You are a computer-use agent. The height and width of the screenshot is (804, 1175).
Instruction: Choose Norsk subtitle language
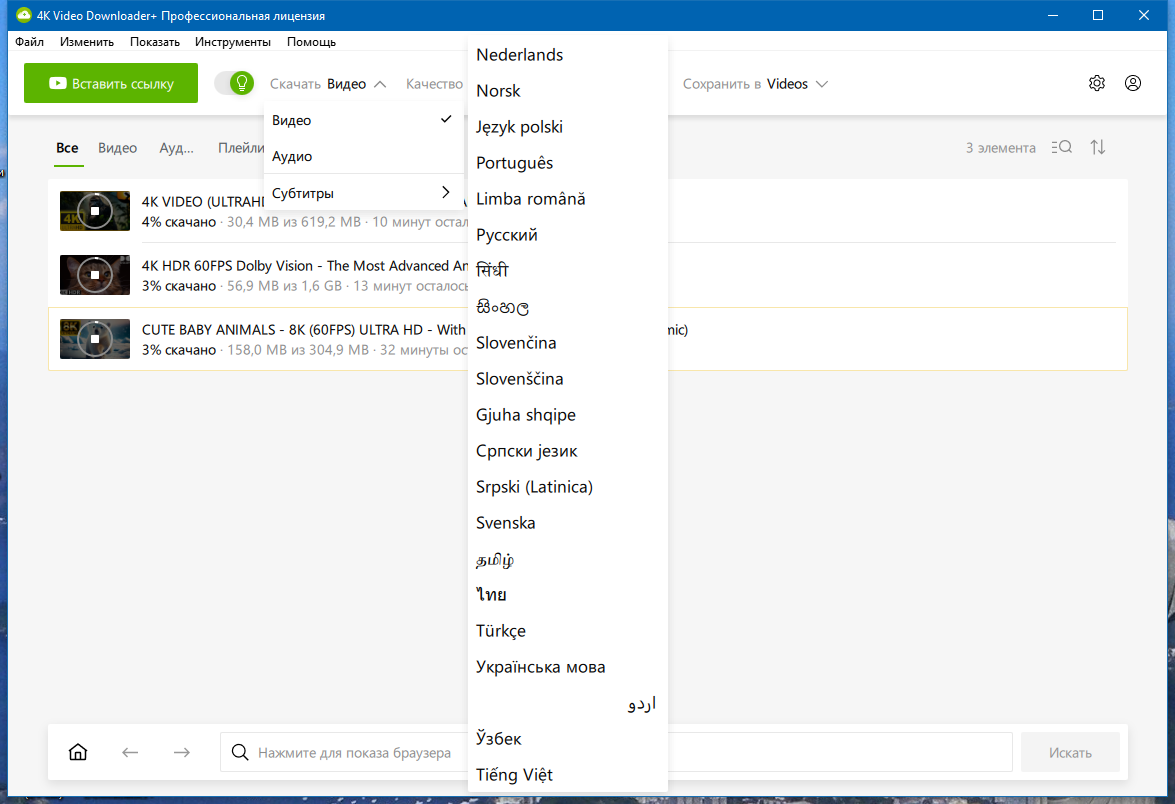point(567,91)
